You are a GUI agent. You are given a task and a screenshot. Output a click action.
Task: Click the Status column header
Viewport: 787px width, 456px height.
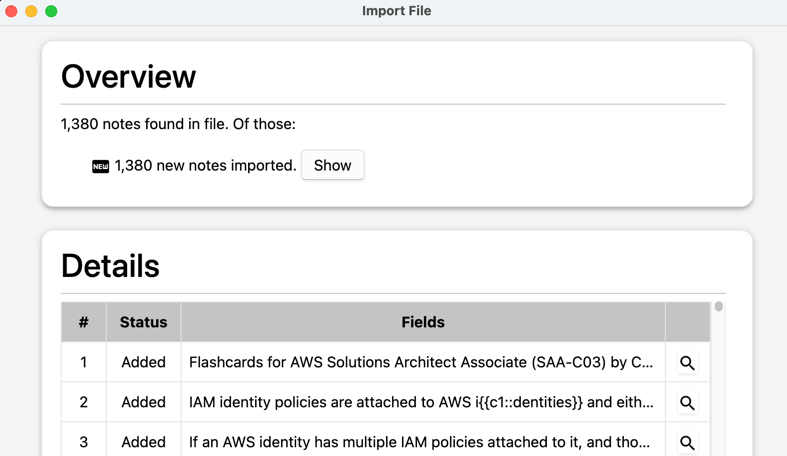143,322
